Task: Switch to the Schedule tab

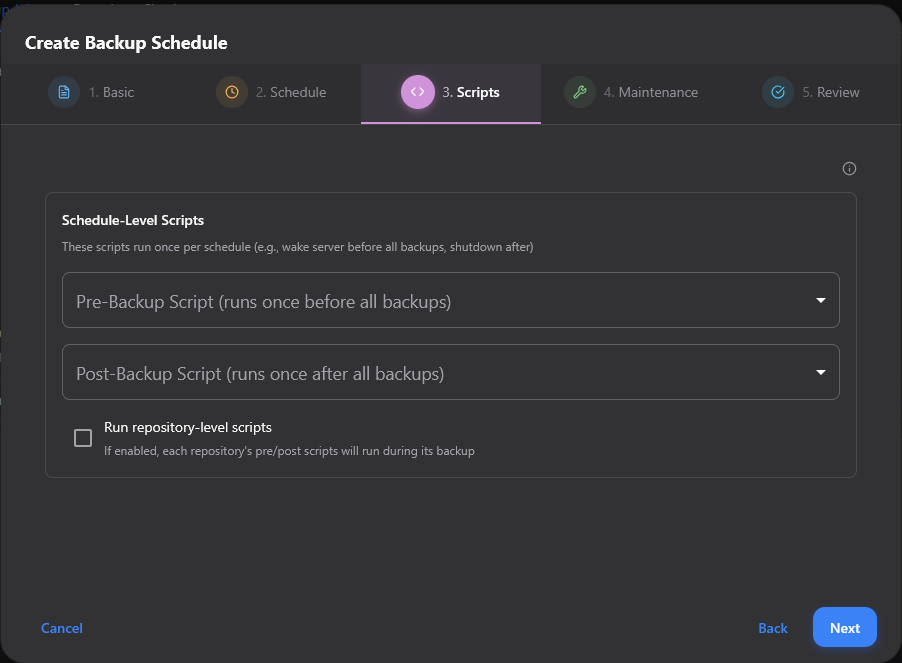Action: [270, 92]
